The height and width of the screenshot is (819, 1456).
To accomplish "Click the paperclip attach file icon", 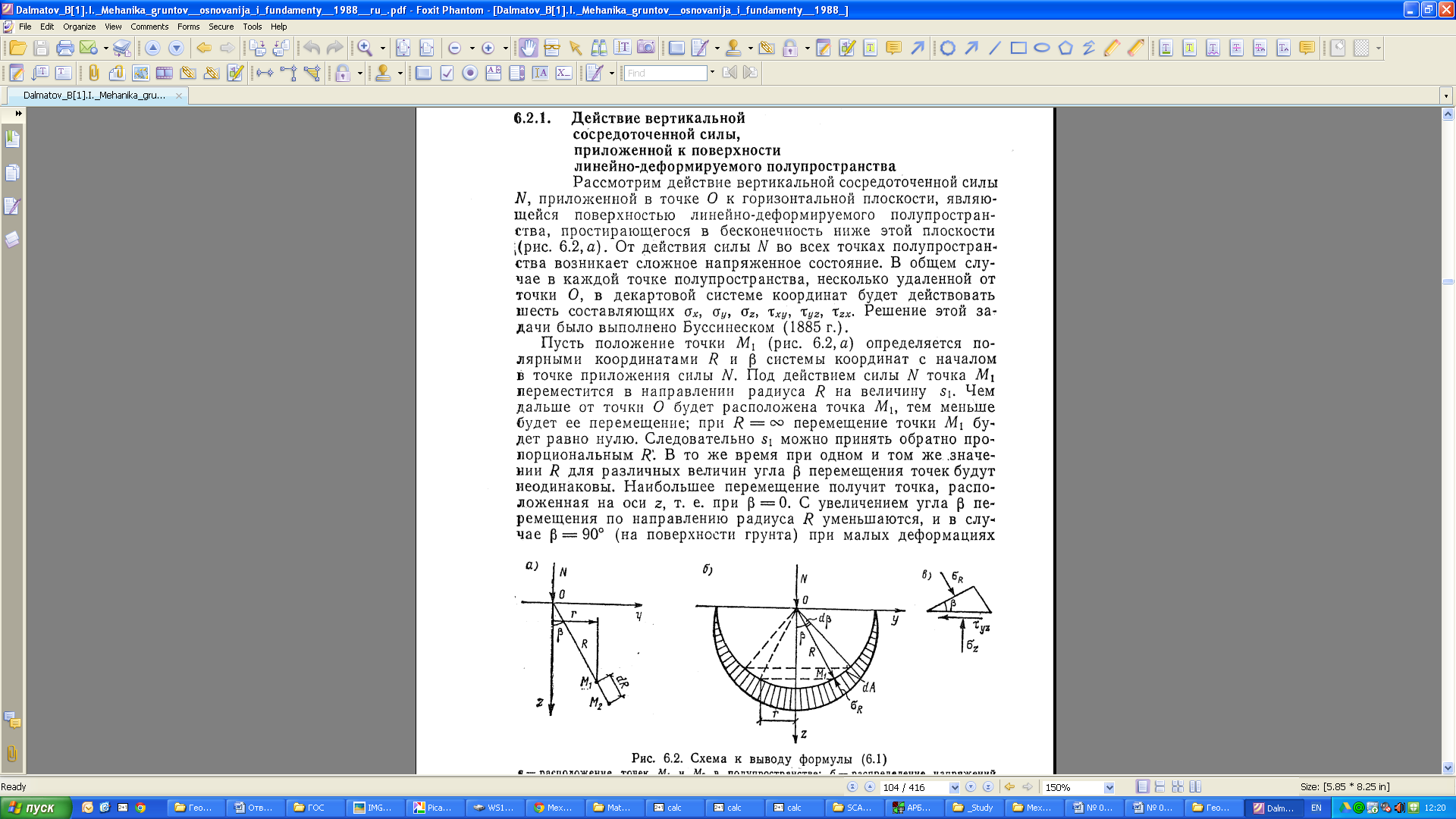I will (x=93, y=73).
